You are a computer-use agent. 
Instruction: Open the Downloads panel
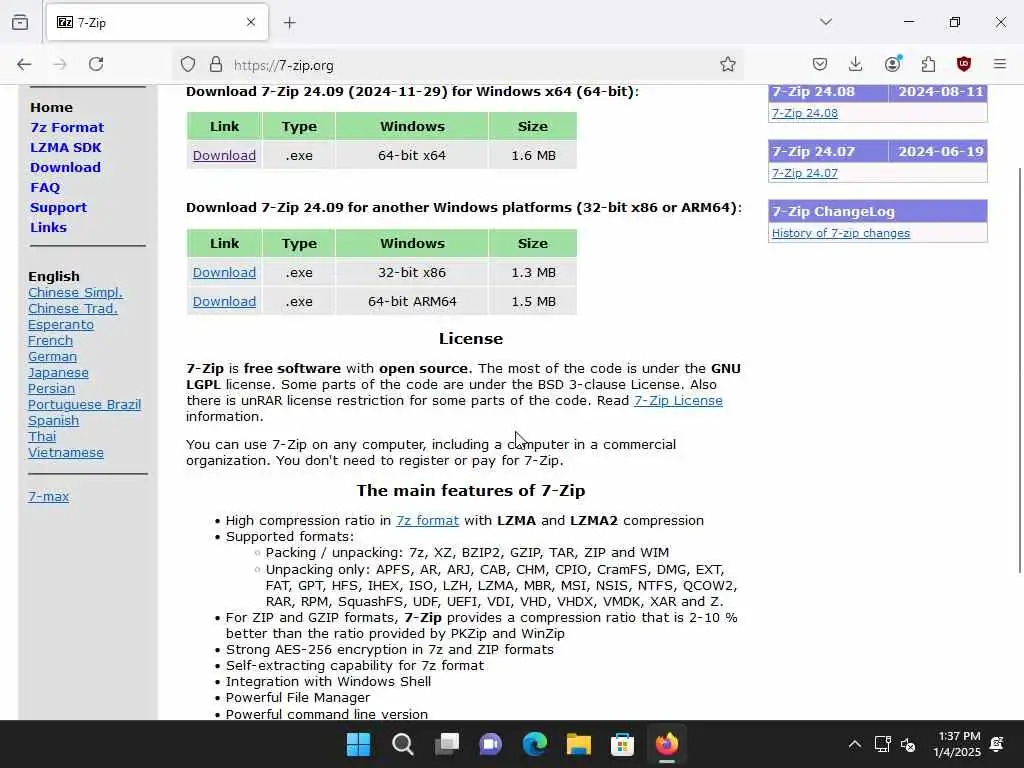(x=856, y=64)
